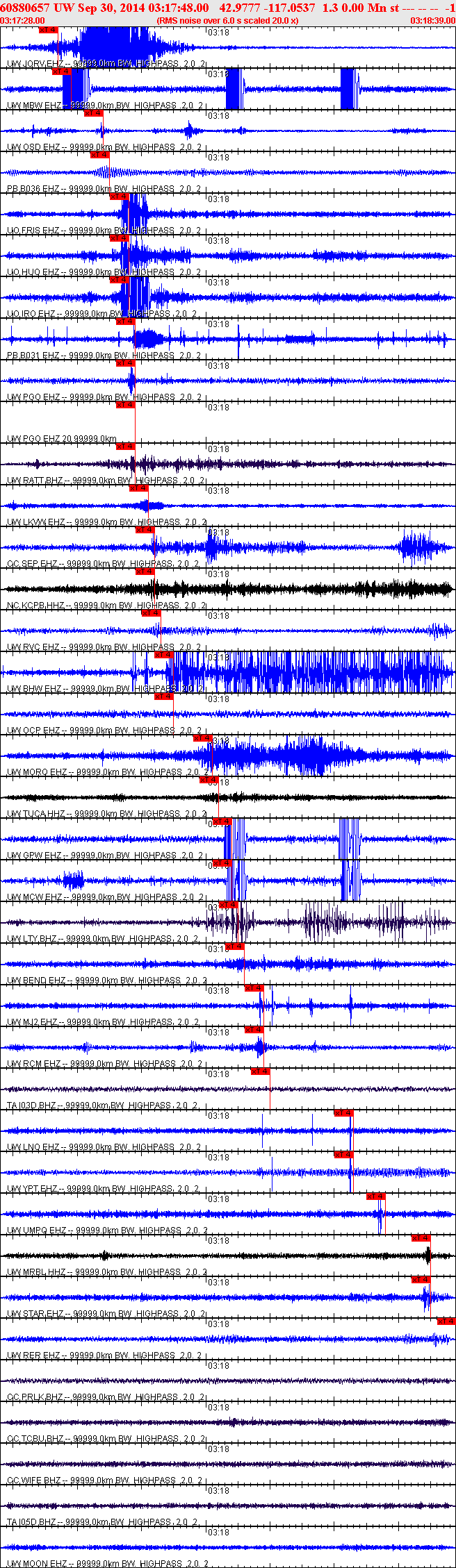Select the CC TCBU BHZ trace label

click(x=106, y=1439)
